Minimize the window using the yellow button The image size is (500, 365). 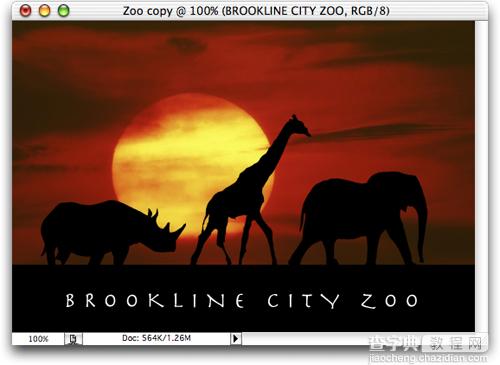pos(44,11)
